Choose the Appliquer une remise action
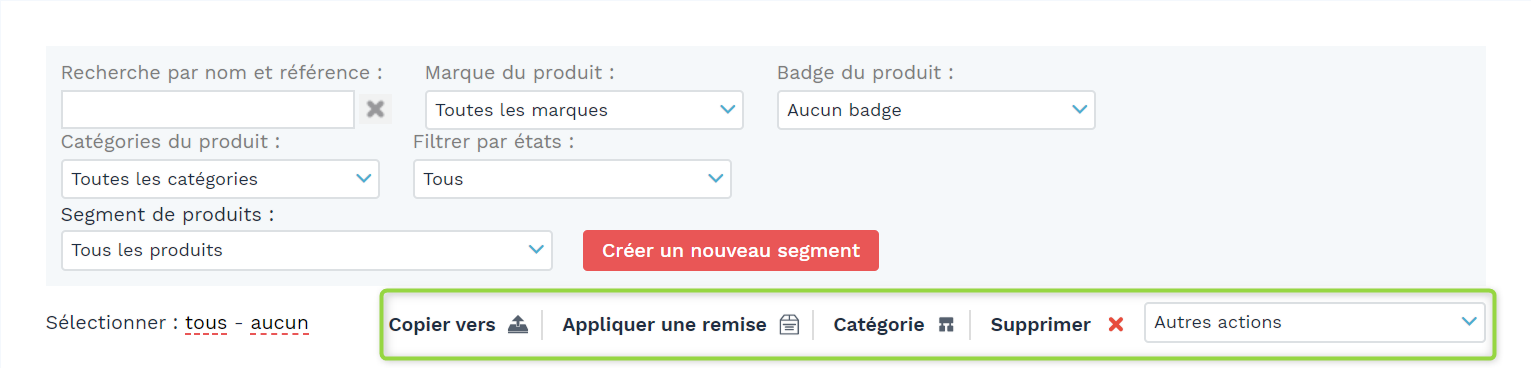Viewport: 1531px width, 368px height. pos(664,325)
